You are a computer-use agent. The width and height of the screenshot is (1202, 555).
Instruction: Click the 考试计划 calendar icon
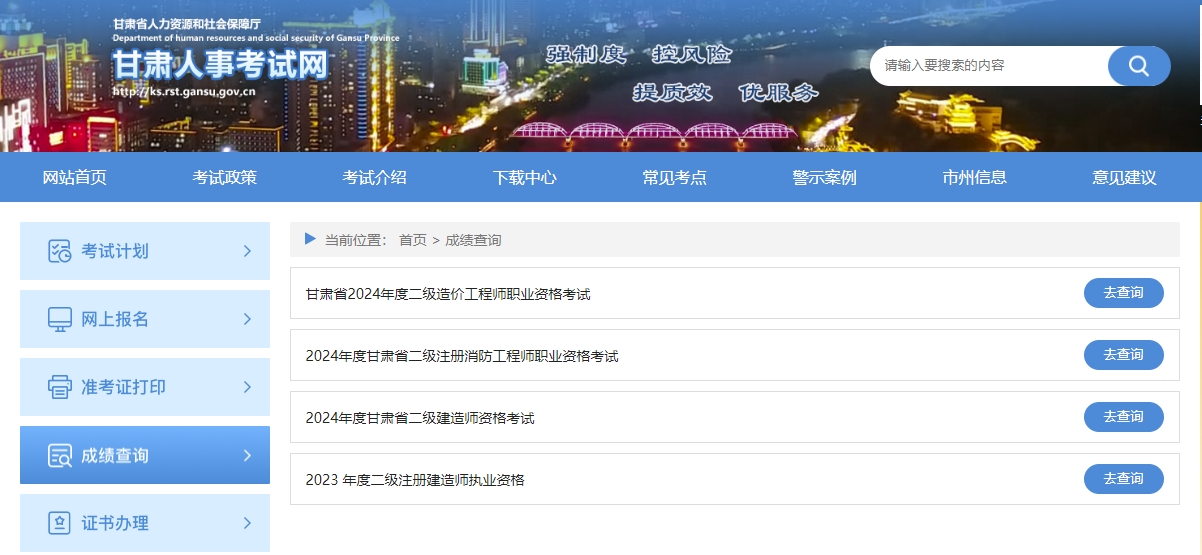[60, 251]
